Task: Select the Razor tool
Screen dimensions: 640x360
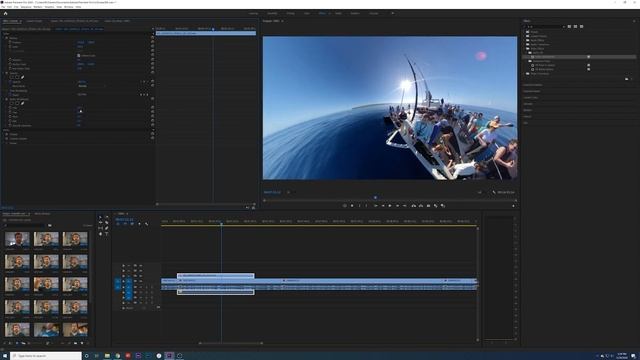Action: click(x=107, y=223)
